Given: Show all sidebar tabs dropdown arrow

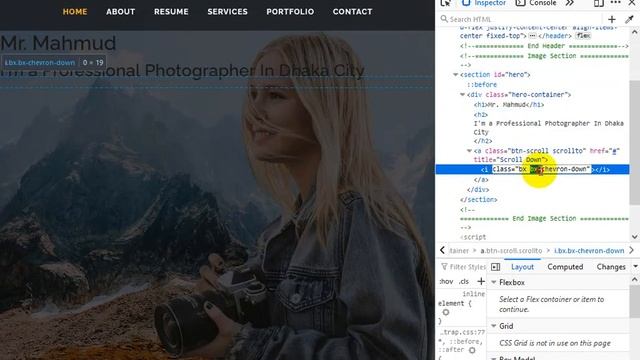Looking at the screenshot, I should click(636, 267).
